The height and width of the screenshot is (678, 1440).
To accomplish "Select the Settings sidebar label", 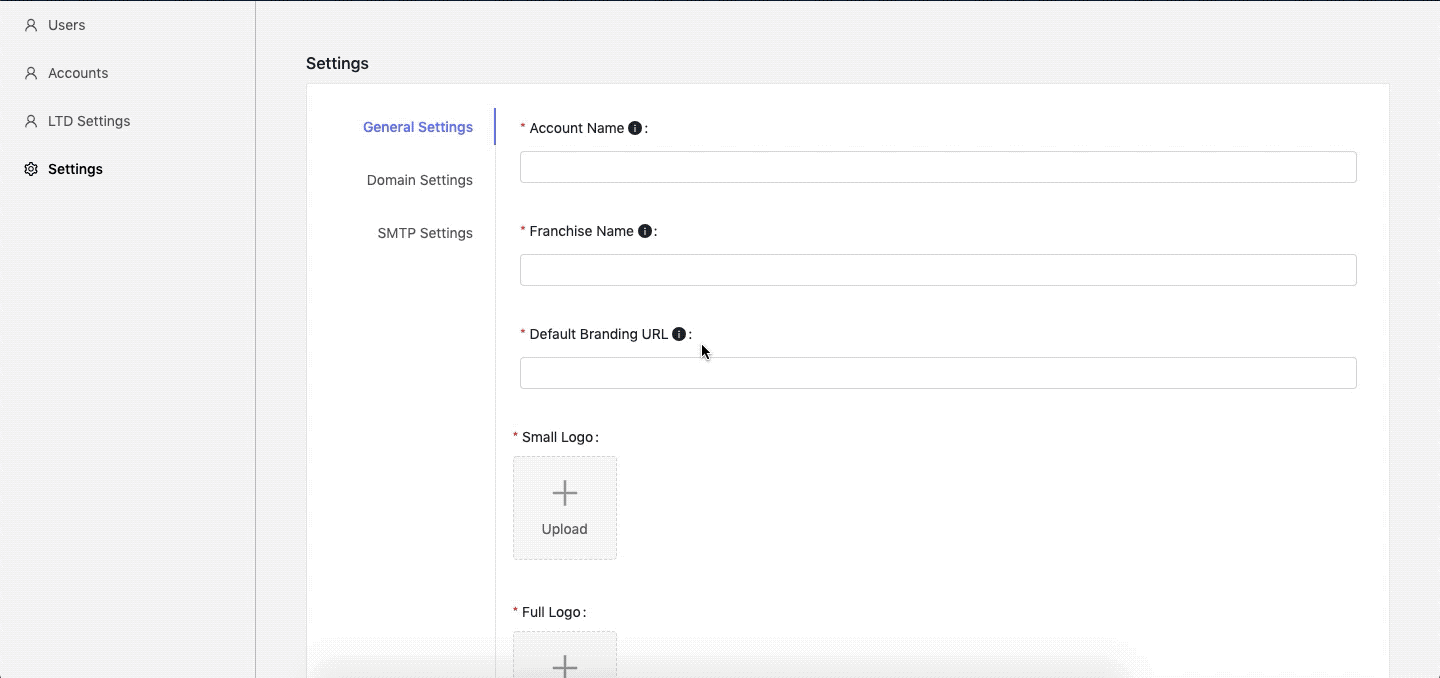I will 75,169.
